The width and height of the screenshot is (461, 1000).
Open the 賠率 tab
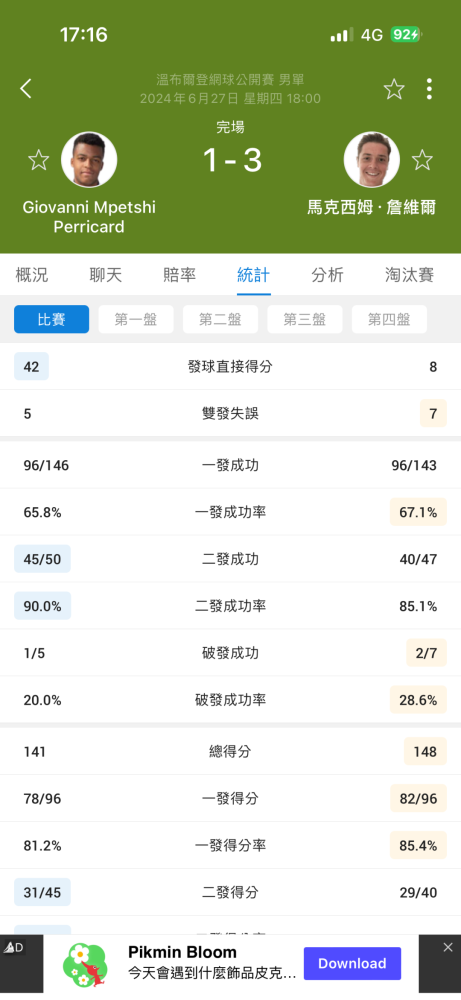pos(180,275)
